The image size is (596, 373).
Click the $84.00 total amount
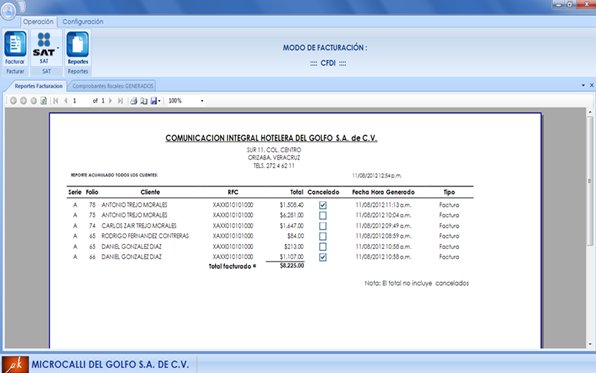295,236
